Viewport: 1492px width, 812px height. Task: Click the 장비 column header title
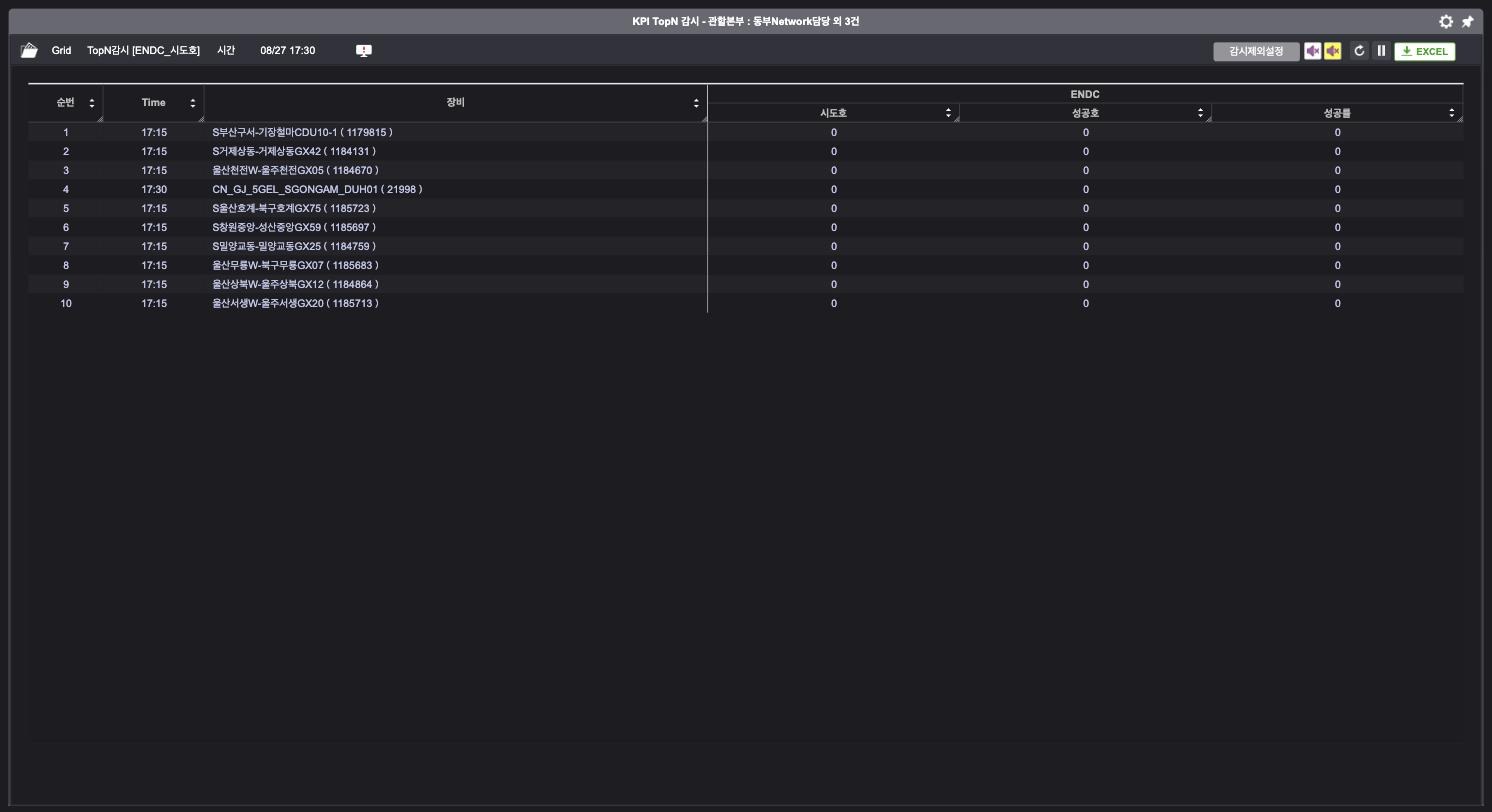click(x=455, y=102)
